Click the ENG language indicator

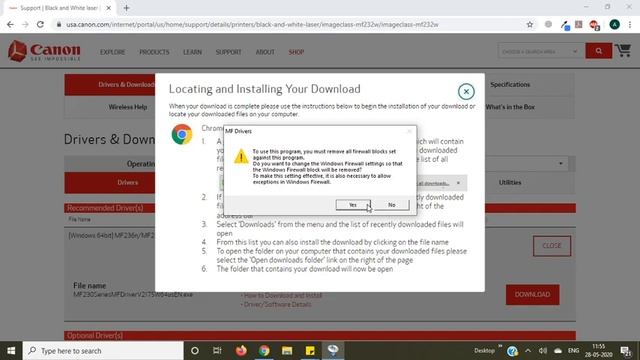pos(573,351)
